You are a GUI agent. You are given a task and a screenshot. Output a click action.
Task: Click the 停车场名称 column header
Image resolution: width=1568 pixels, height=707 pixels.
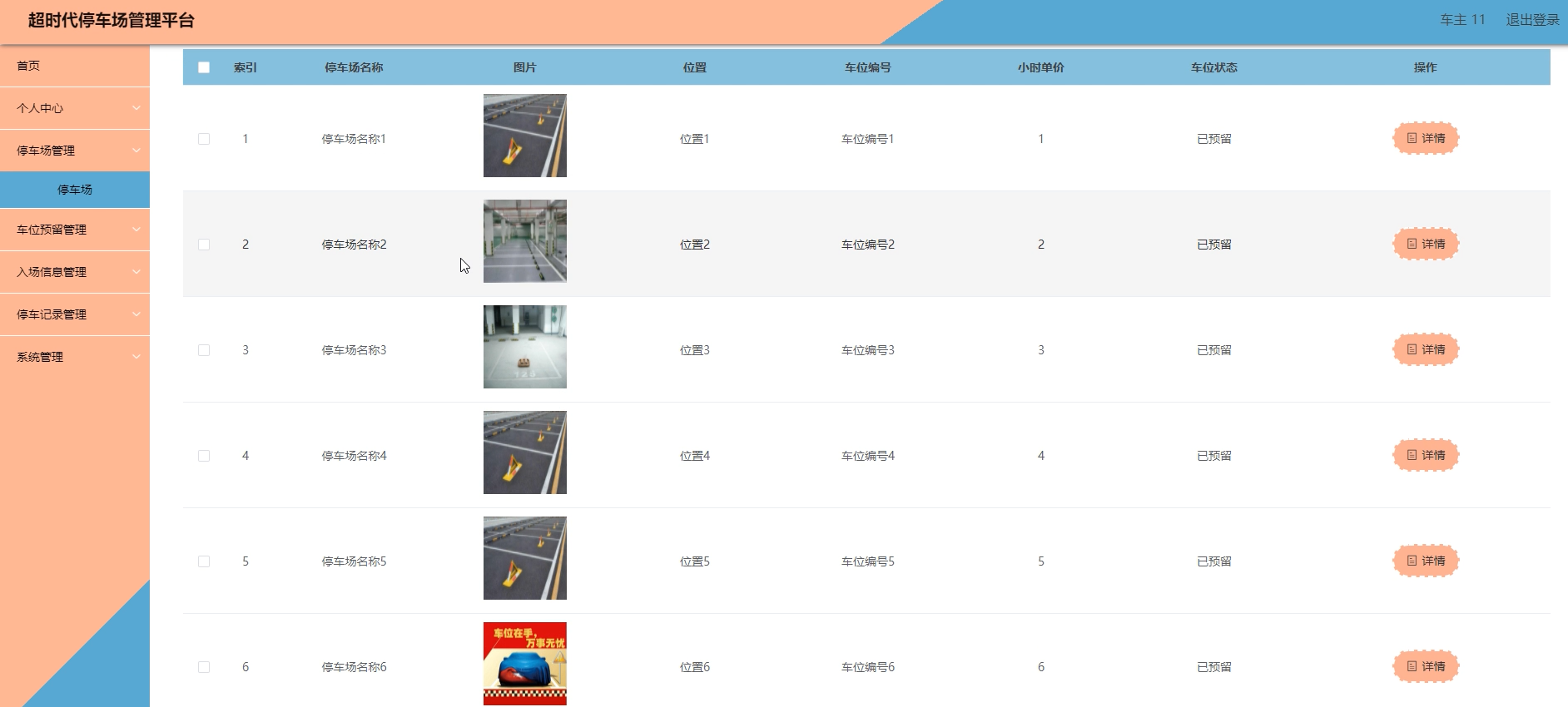(354, 67)
